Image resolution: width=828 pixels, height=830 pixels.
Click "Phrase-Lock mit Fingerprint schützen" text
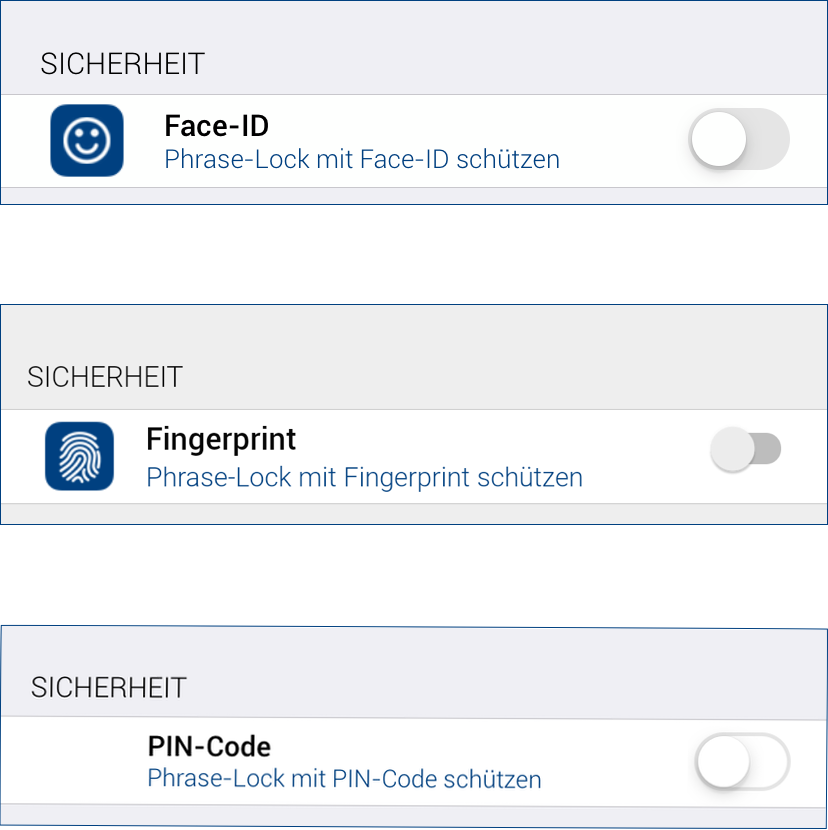point(364,477)
